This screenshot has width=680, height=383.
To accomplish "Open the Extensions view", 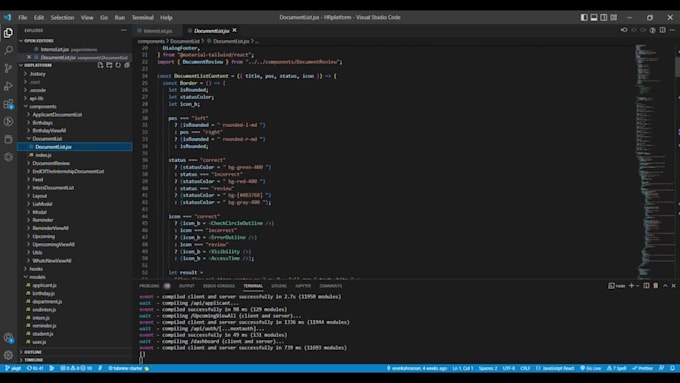I will pyautogui.click(x=8, y=104).
